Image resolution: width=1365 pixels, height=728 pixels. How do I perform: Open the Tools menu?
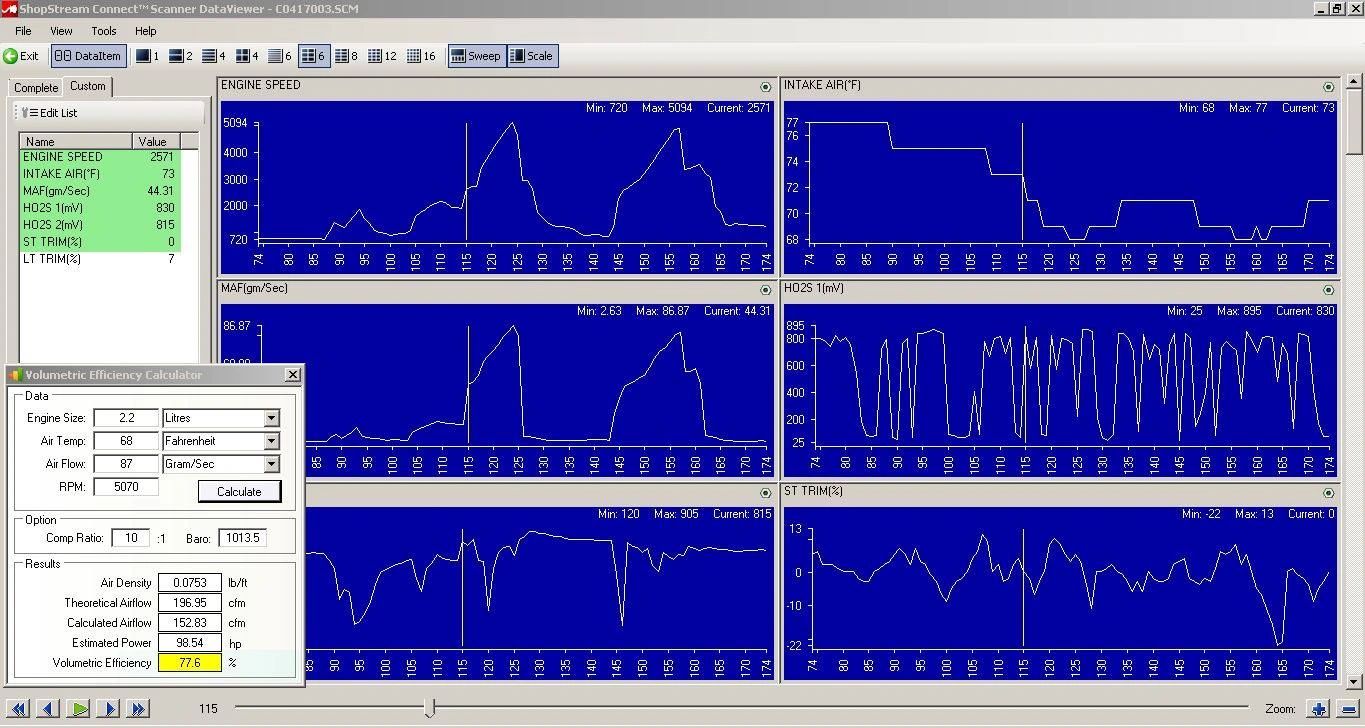coord(103,31)
